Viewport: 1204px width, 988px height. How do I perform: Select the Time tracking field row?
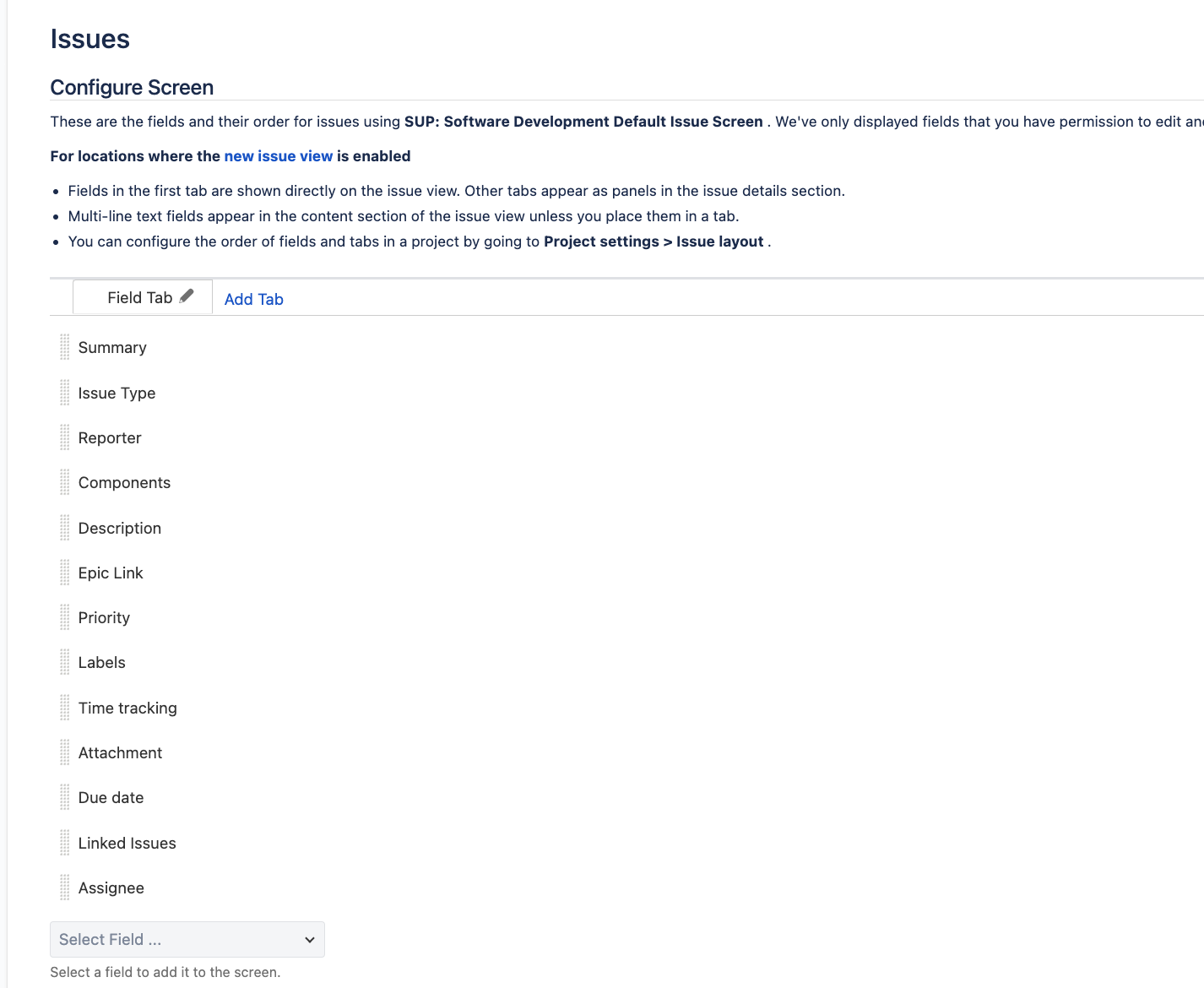(626, 708)
